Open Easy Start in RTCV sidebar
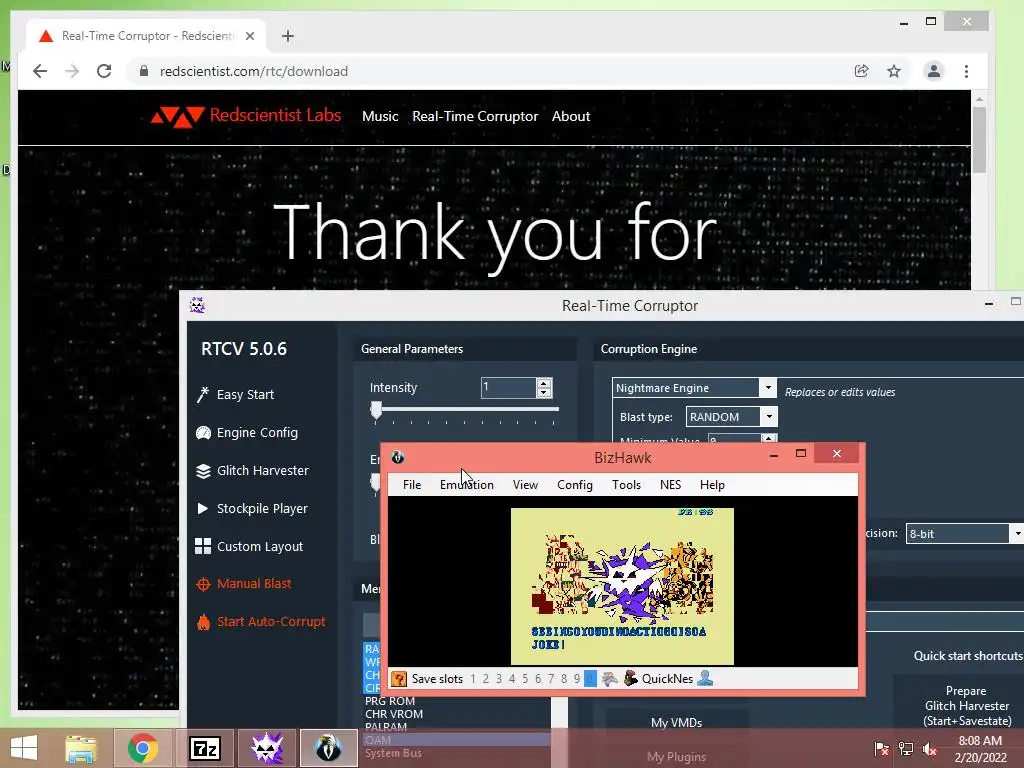The image size is (1024, 768). pos(236,394)
